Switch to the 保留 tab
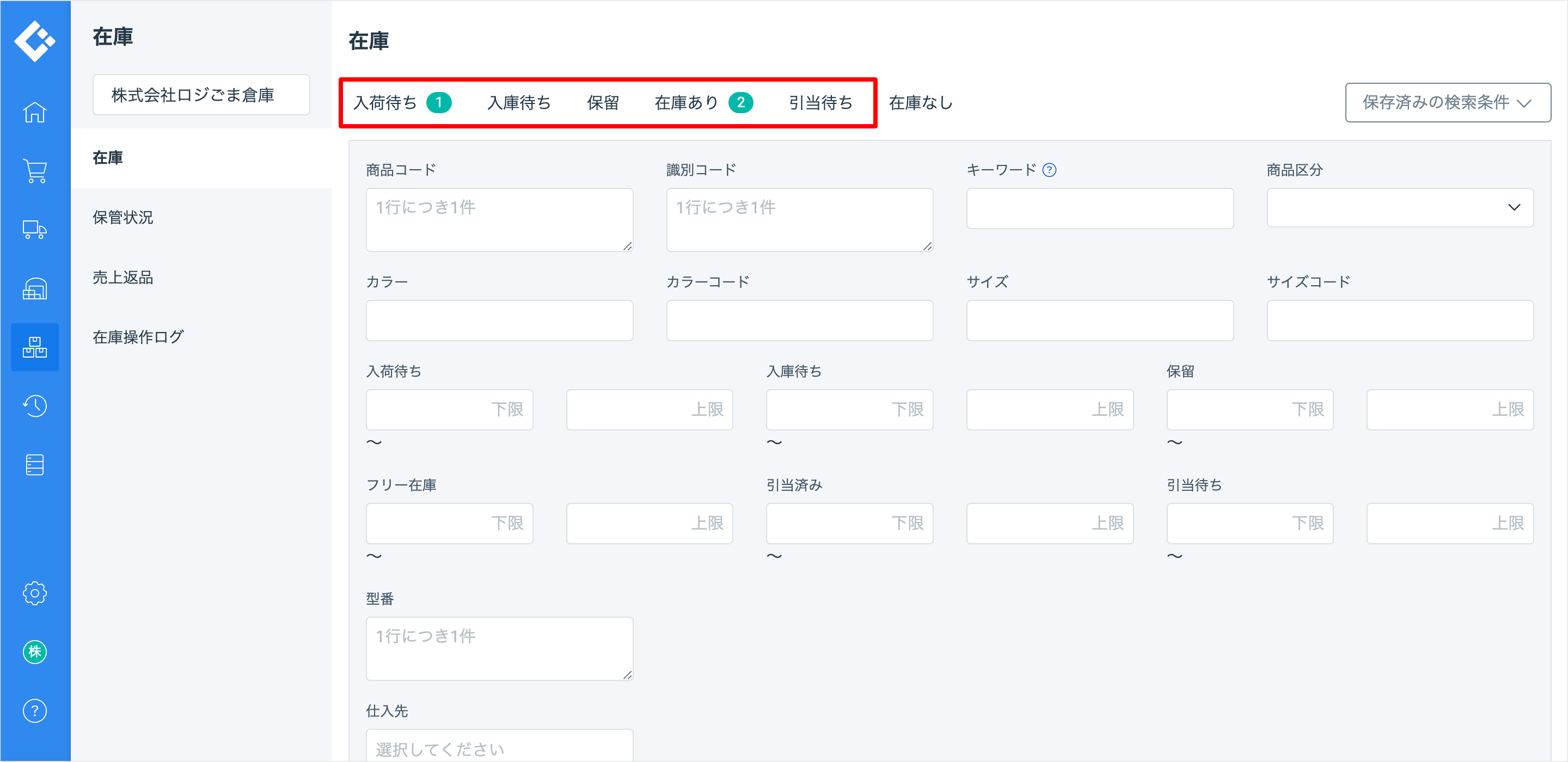This screenshot has width=1568, height=762. pos(603,102)
